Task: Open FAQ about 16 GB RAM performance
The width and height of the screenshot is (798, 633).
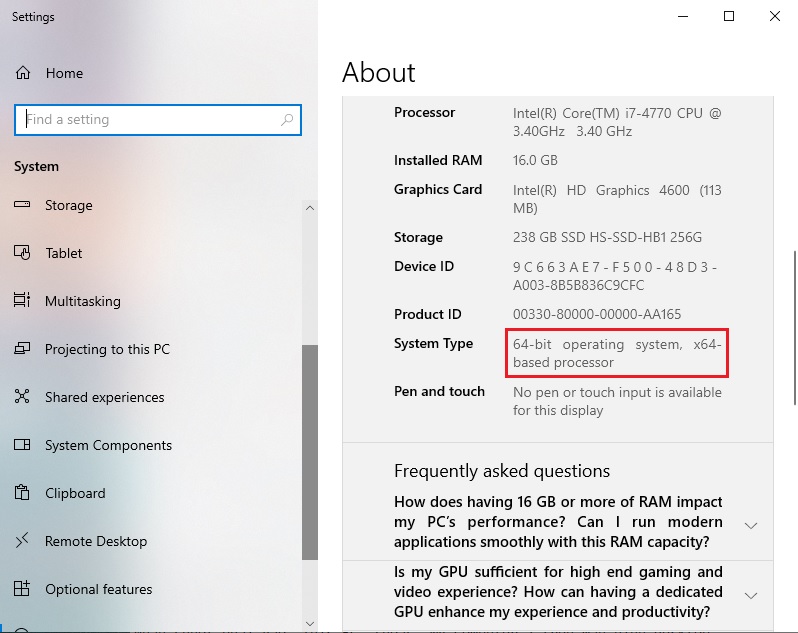Action: [558, 522]
